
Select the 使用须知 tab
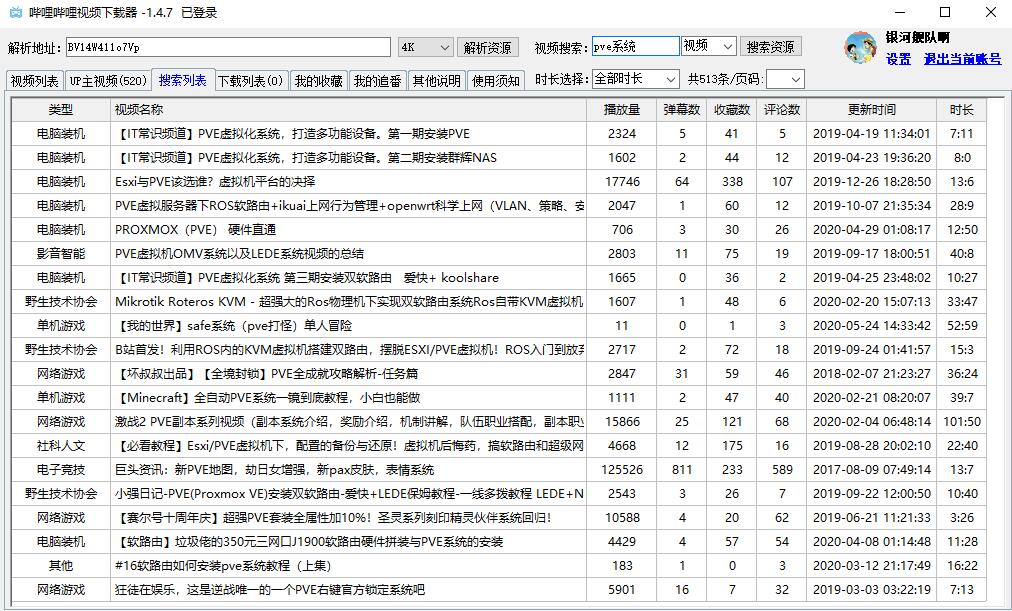[x=495, y=81]
